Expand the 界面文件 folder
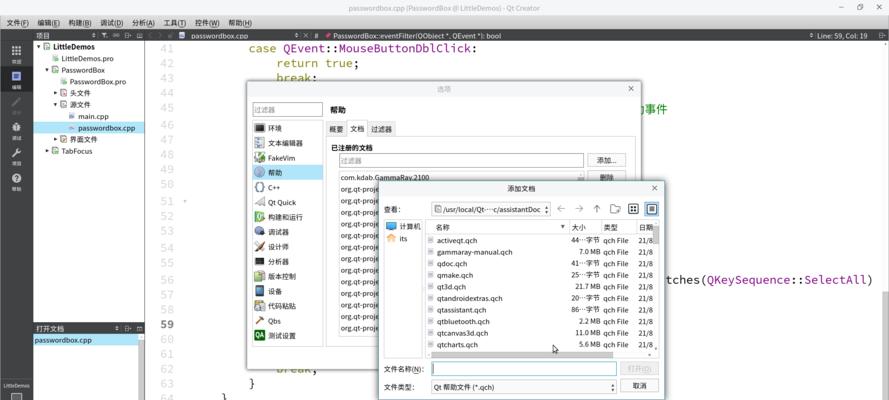 [x=56, y=139]
